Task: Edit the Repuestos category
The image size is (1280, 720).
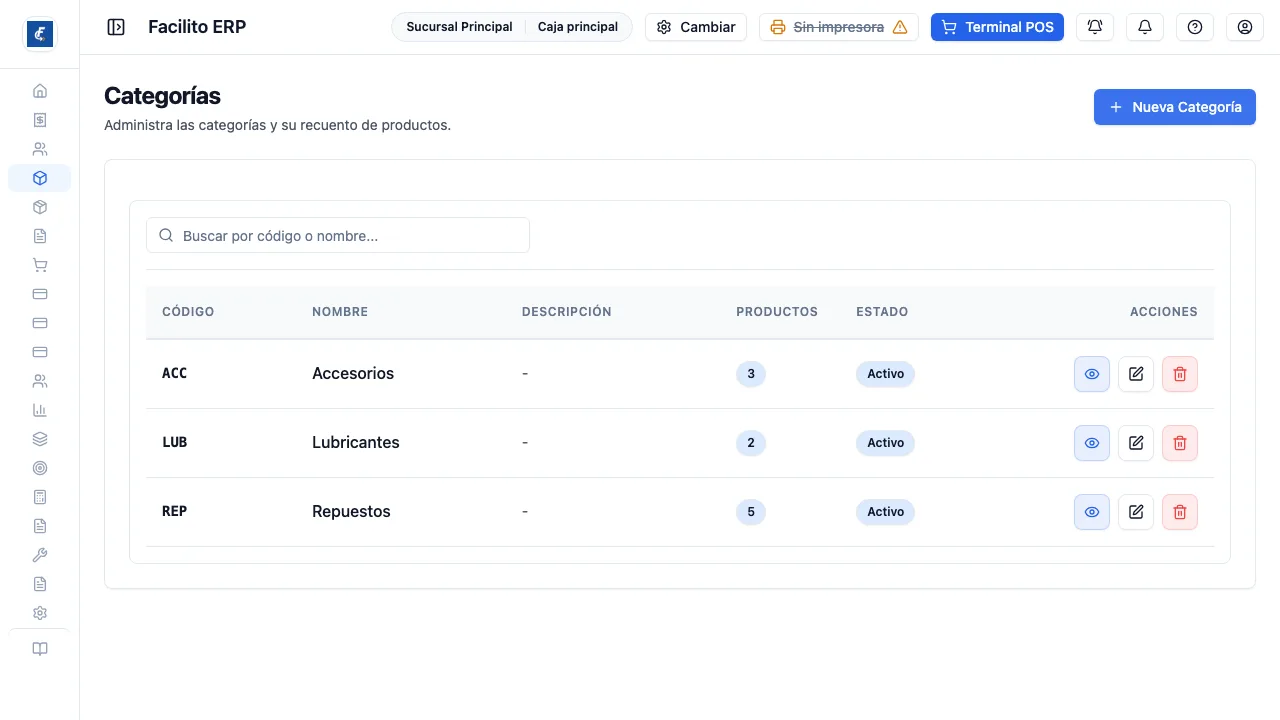Action: pyautogui.click(x=1136, y=512)
